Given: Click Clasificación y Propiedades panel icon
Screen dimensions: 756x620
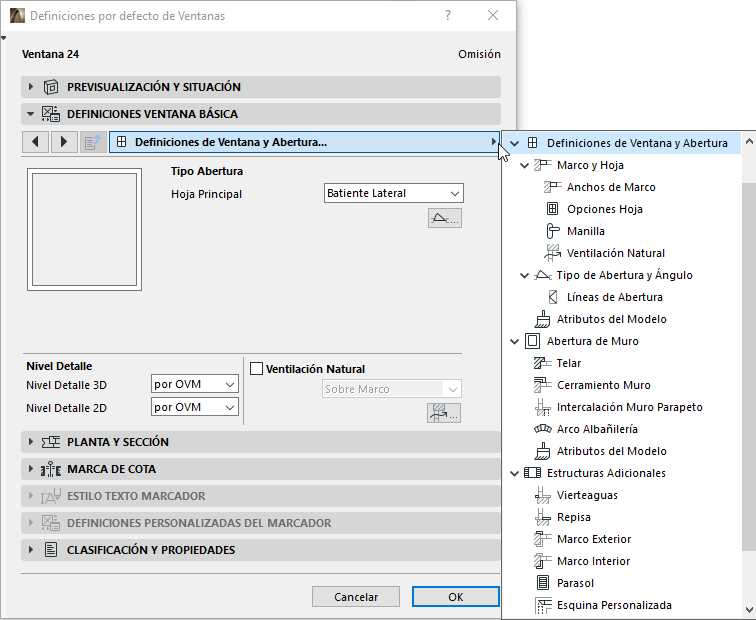Looking at the screenshot, I should click(51, 550).
